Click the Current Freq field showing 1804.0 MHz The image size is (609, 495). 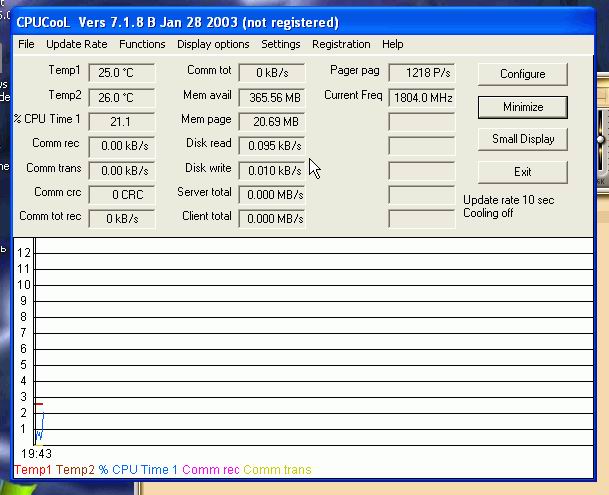tap(421, 97)
